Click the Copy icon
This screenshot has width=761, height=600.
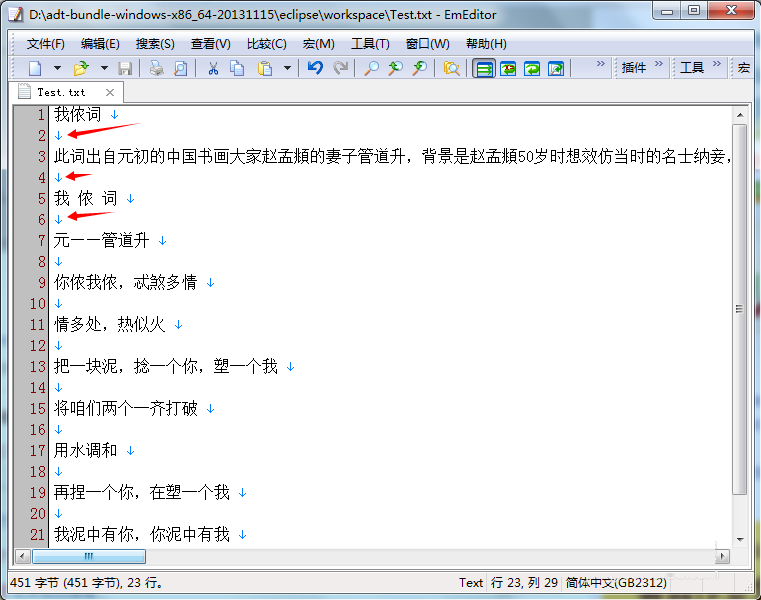237,68
